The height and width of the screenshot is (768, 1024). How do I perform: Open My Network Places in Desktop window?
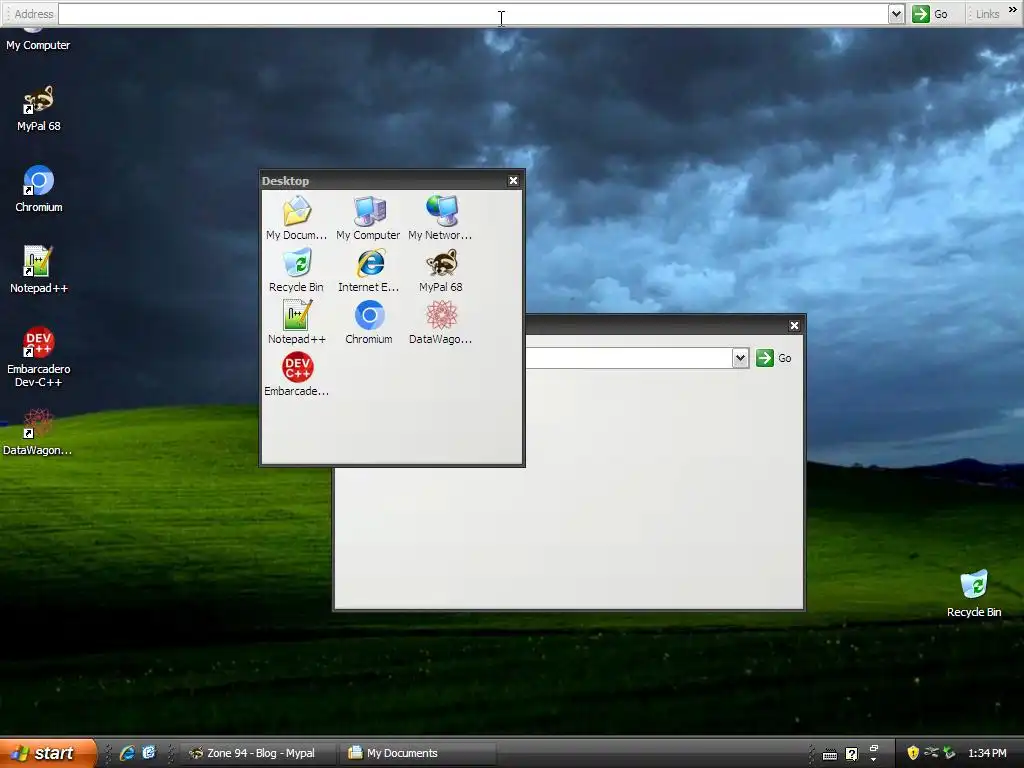[x=440, y=218]
